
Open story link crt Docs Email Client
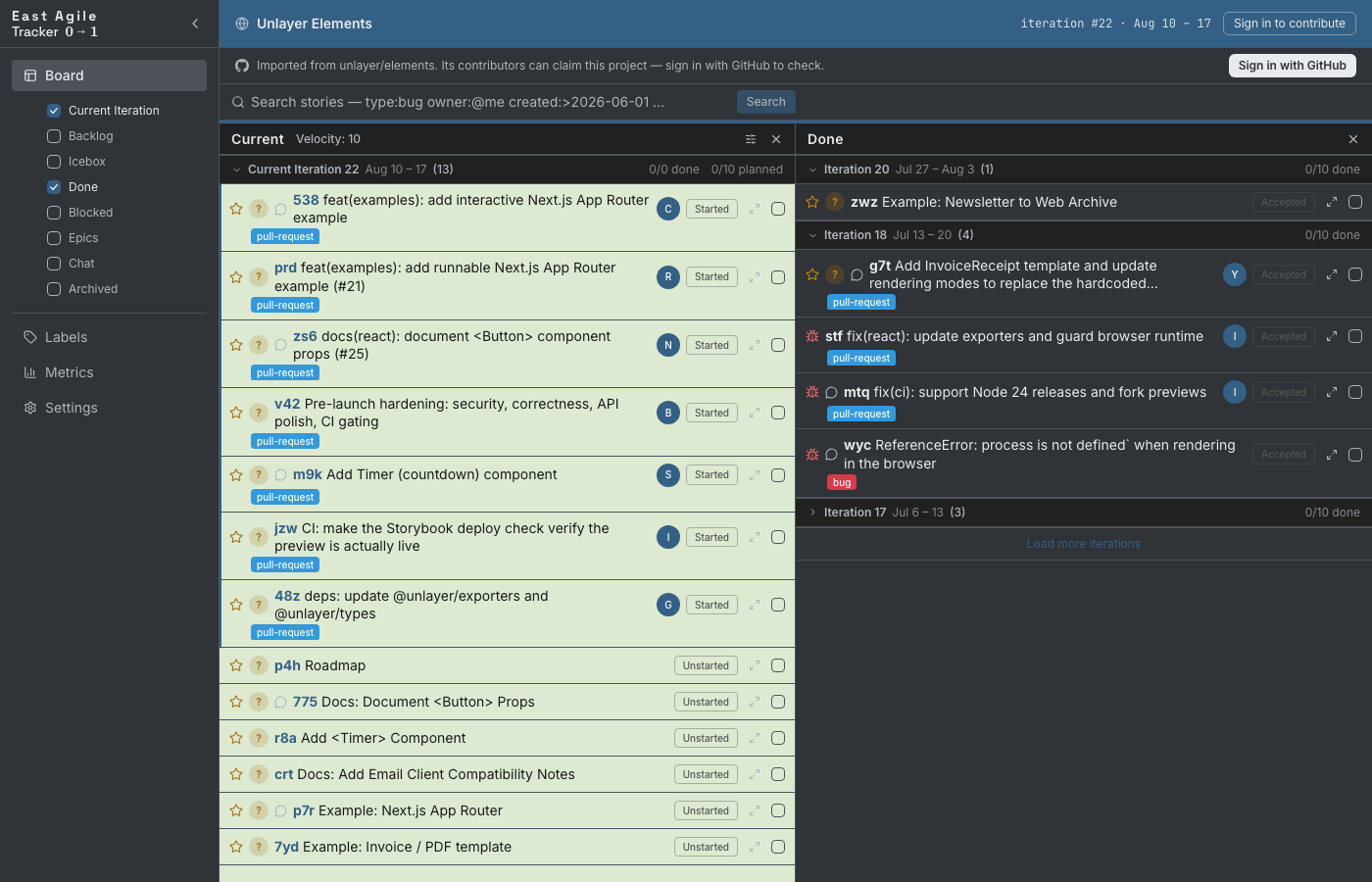pos(424,774)
